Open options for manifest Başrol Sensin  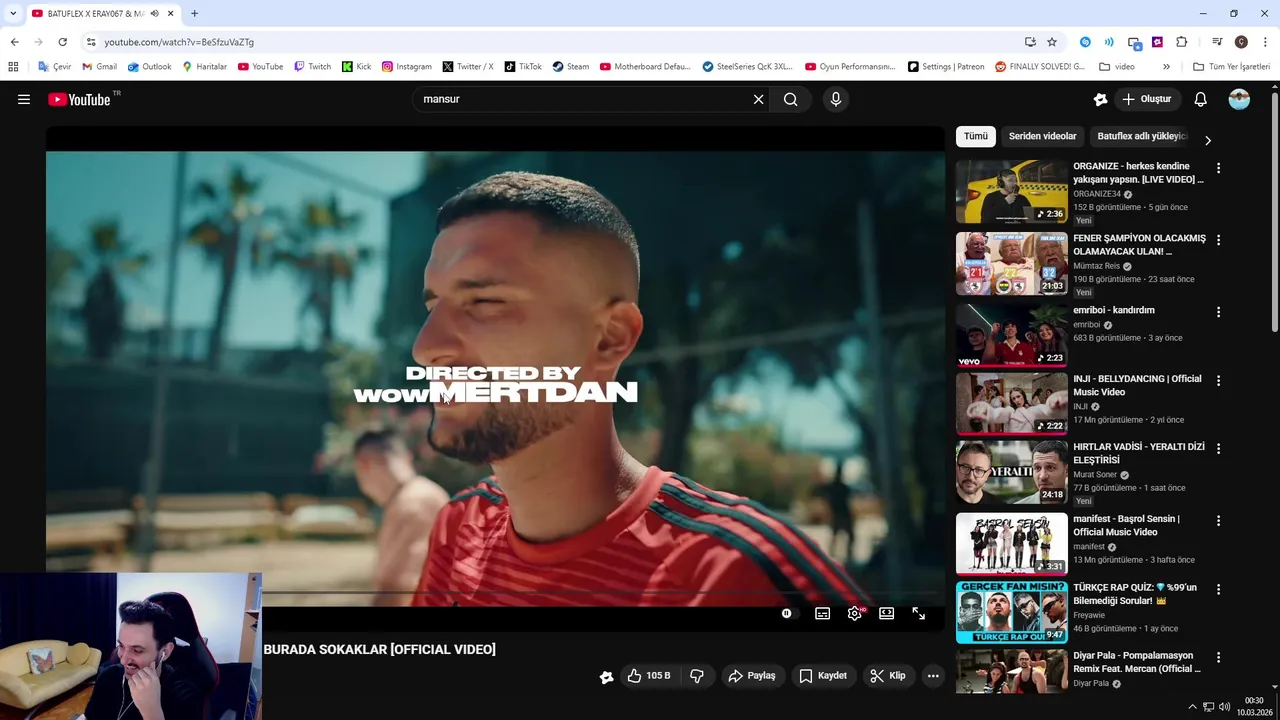1218,520
